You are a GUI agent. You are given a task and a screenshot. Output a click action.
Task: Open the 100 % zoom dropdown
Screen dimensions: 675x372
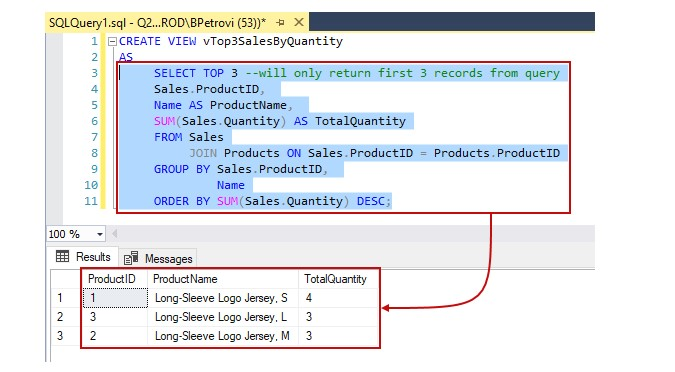point(99,234)
